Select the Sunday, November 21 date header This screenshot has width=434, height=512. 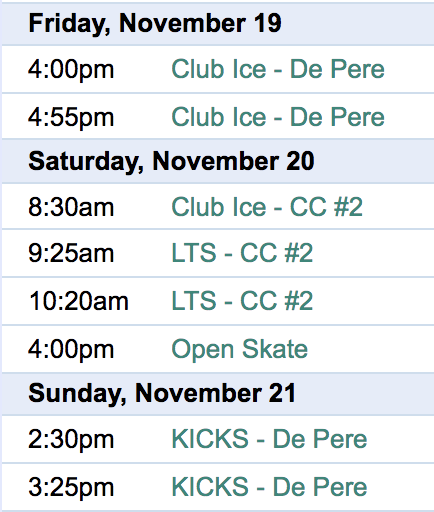[x=162, y=393]
